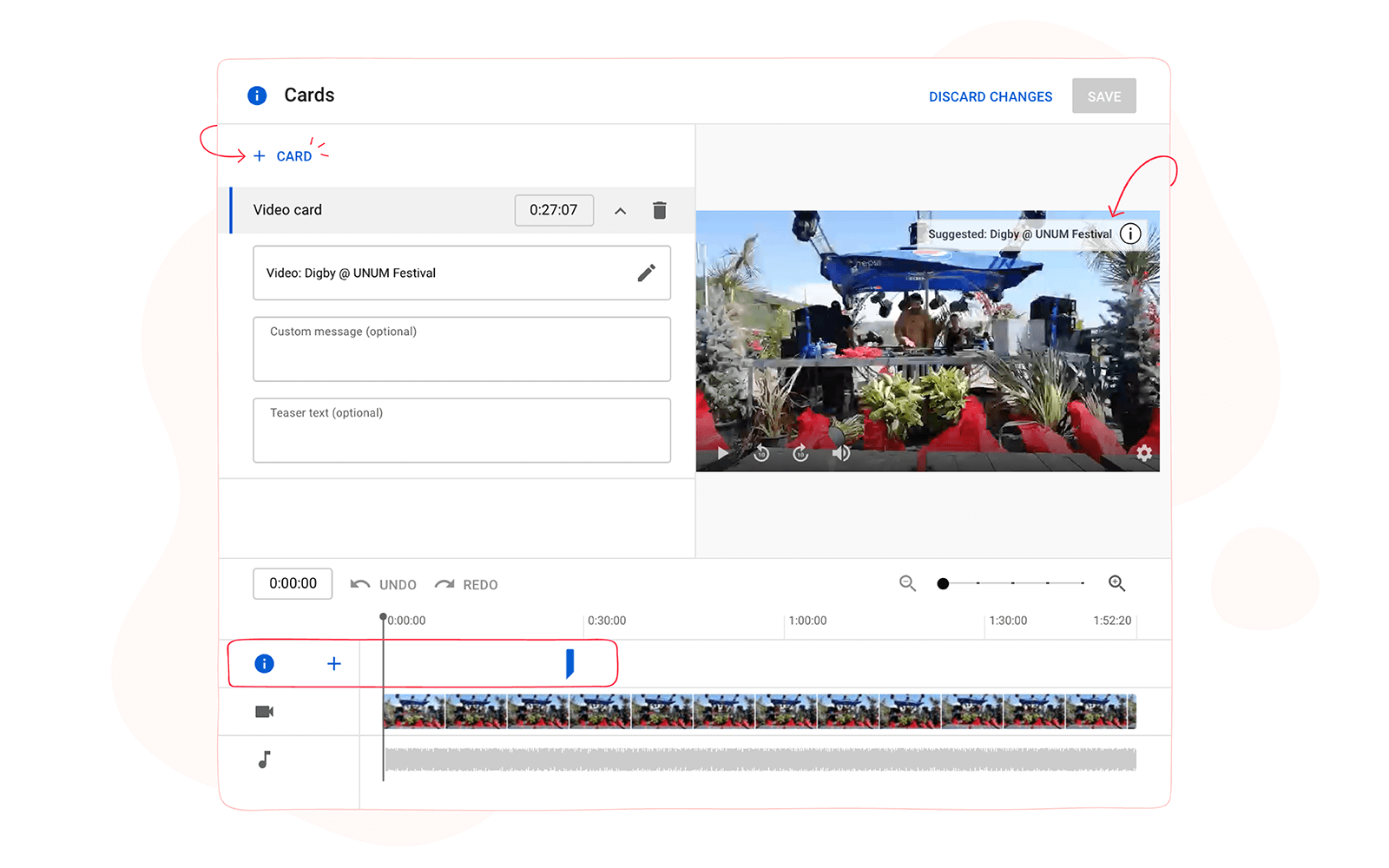Delete the Video card using the trash icon
The width and height of the screenshot is (1389, 868).
click(659, 210)
